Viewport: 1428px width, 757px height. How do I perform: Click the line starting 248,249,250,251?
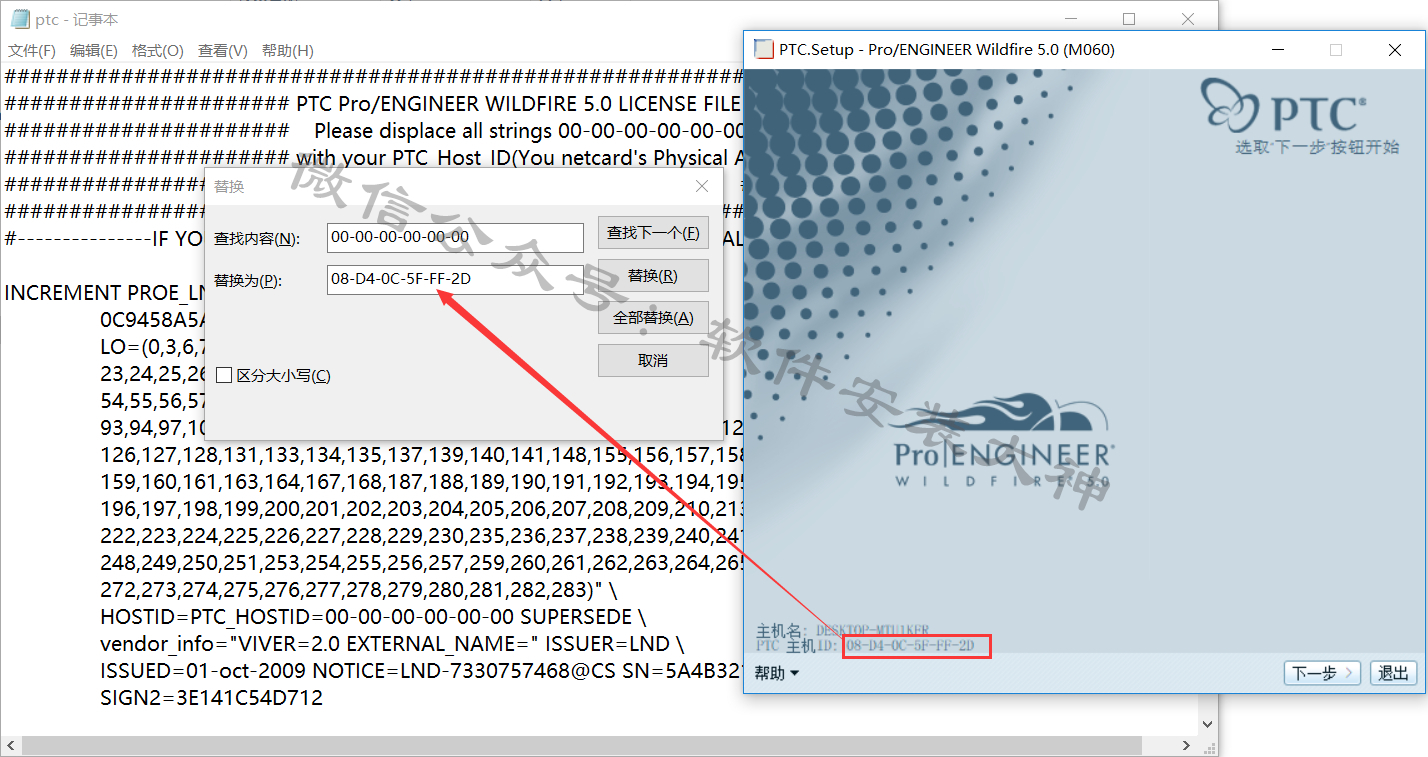[x=421, y=563]
